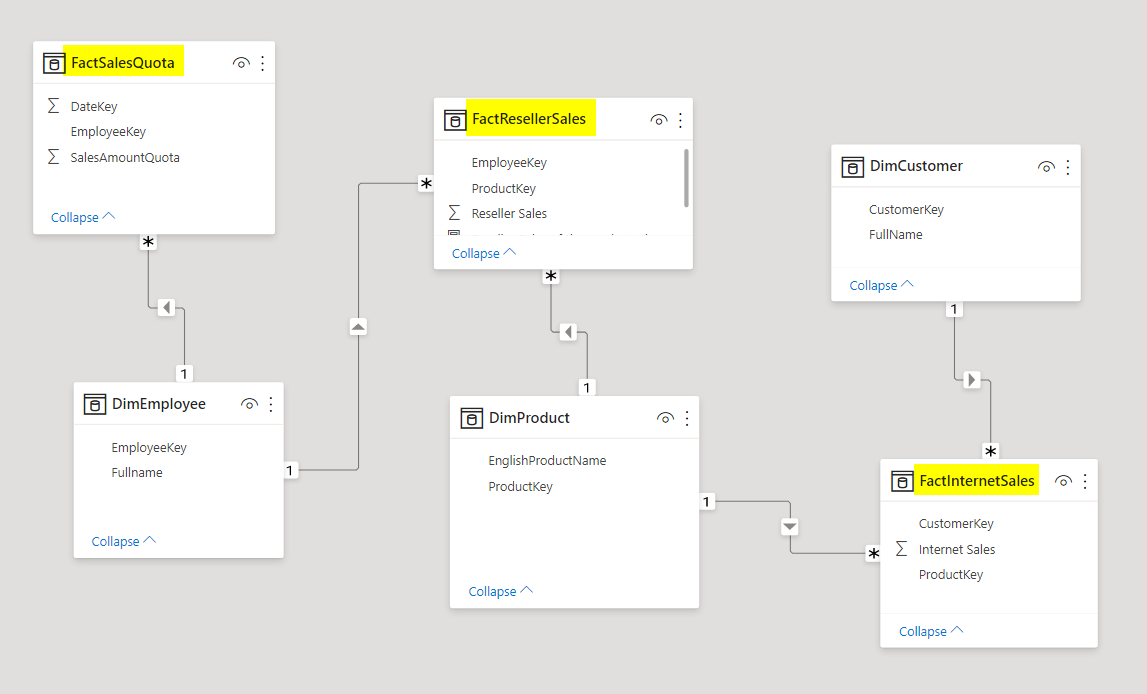Toggle DimProduct table visibility eye
Viewport: 1147px width, 694px height.
point(665,418)
